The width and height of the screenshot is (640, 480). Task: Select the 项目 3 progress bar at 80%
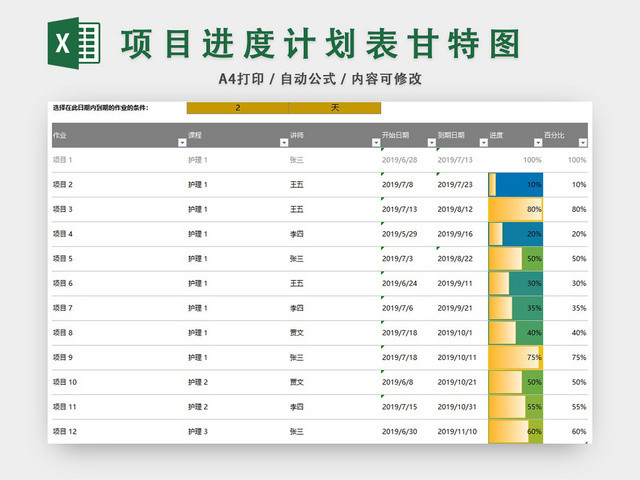tap(516, 209)
